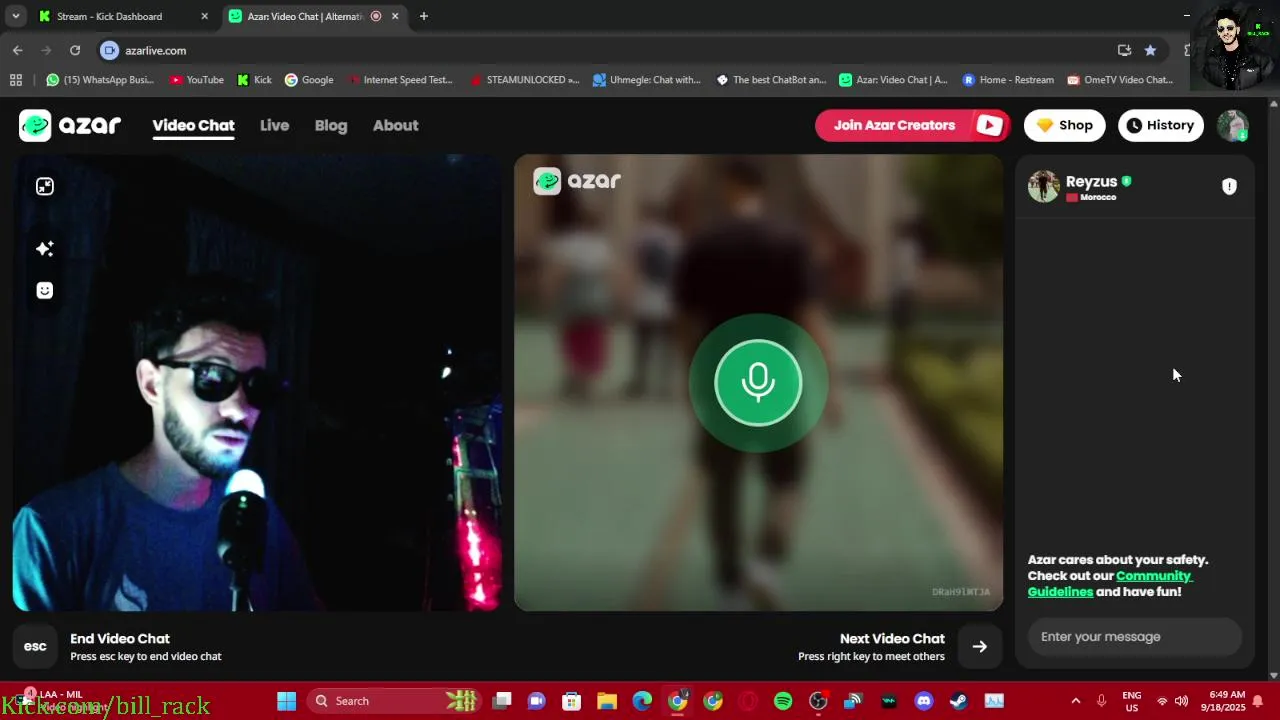Viewport: 1280px width, 720px height.
Task: Open WhatsApp Business bookmark
Action: (100, 80)
